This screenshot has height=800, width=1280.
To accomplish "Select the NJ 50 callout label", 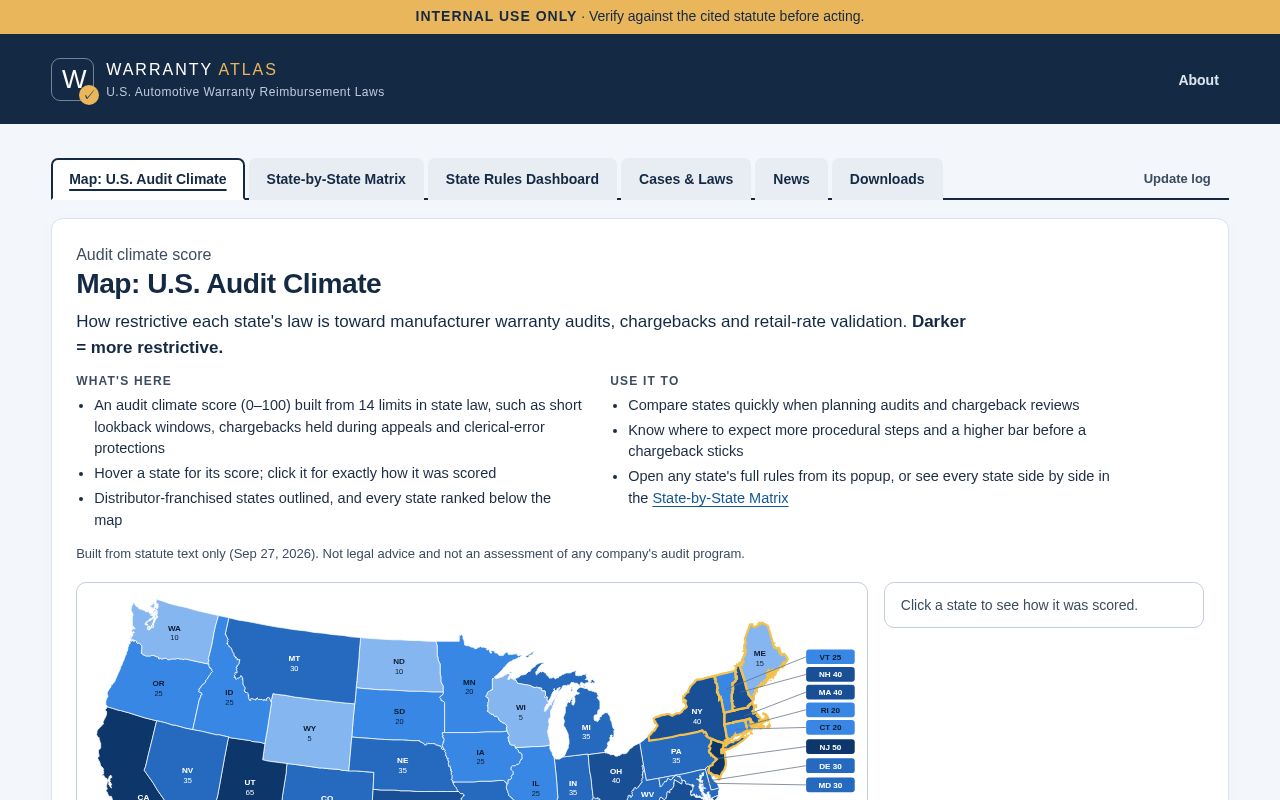I will click(x=830, y=747).
